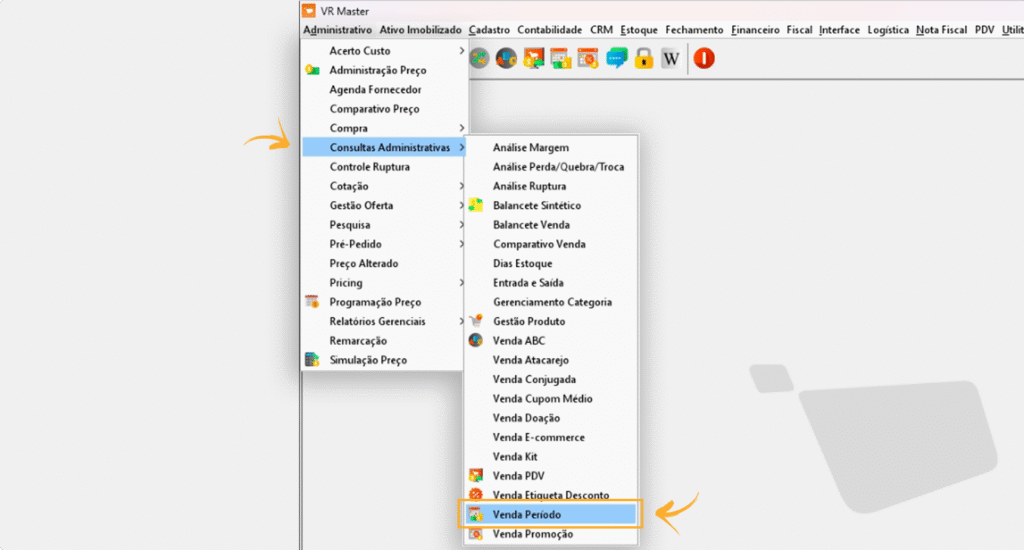Open the chat bubbles toolbar icon
This screenshot has width=1024, height=550.
click(x=616, y=59)
